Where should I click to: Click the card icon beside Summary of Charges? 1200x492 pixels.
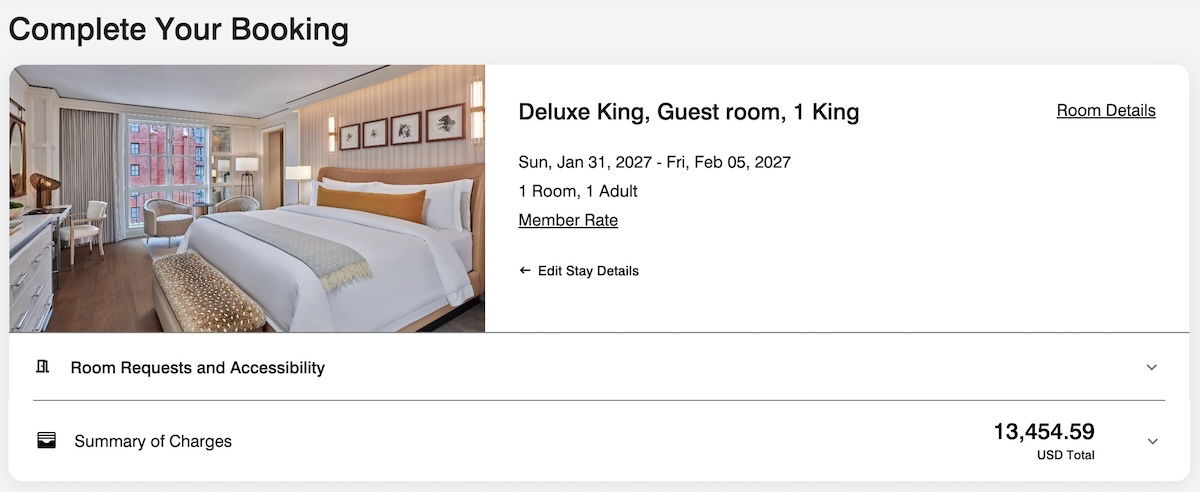pyautogui.click(x=46, y=440)
